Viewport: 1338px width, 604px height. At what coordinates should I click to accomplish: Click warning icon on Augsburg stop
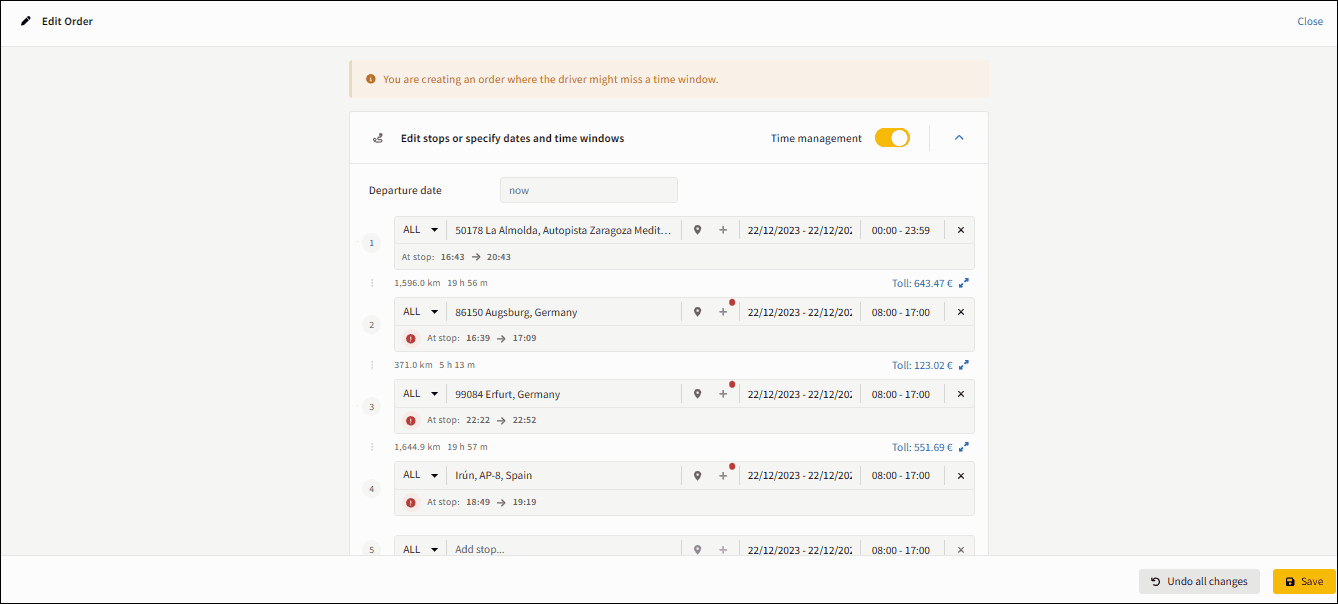pyautogui.click(x=410, y=339)
